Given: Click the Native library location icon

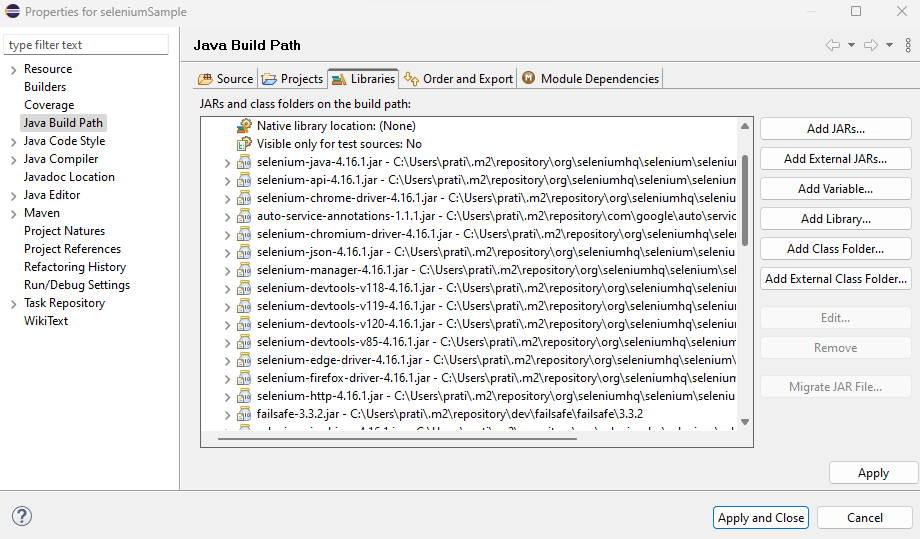Looking at the screenshot, I should pos(244,126).
